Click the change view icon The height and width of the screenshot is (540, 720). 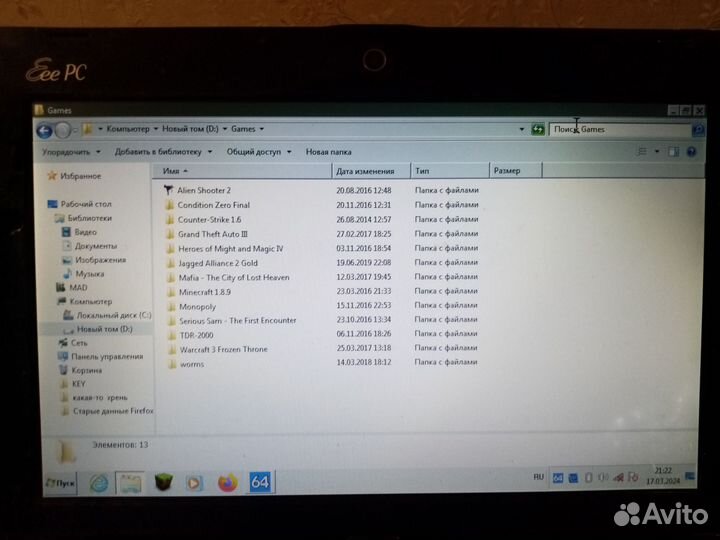pos(642,151)
